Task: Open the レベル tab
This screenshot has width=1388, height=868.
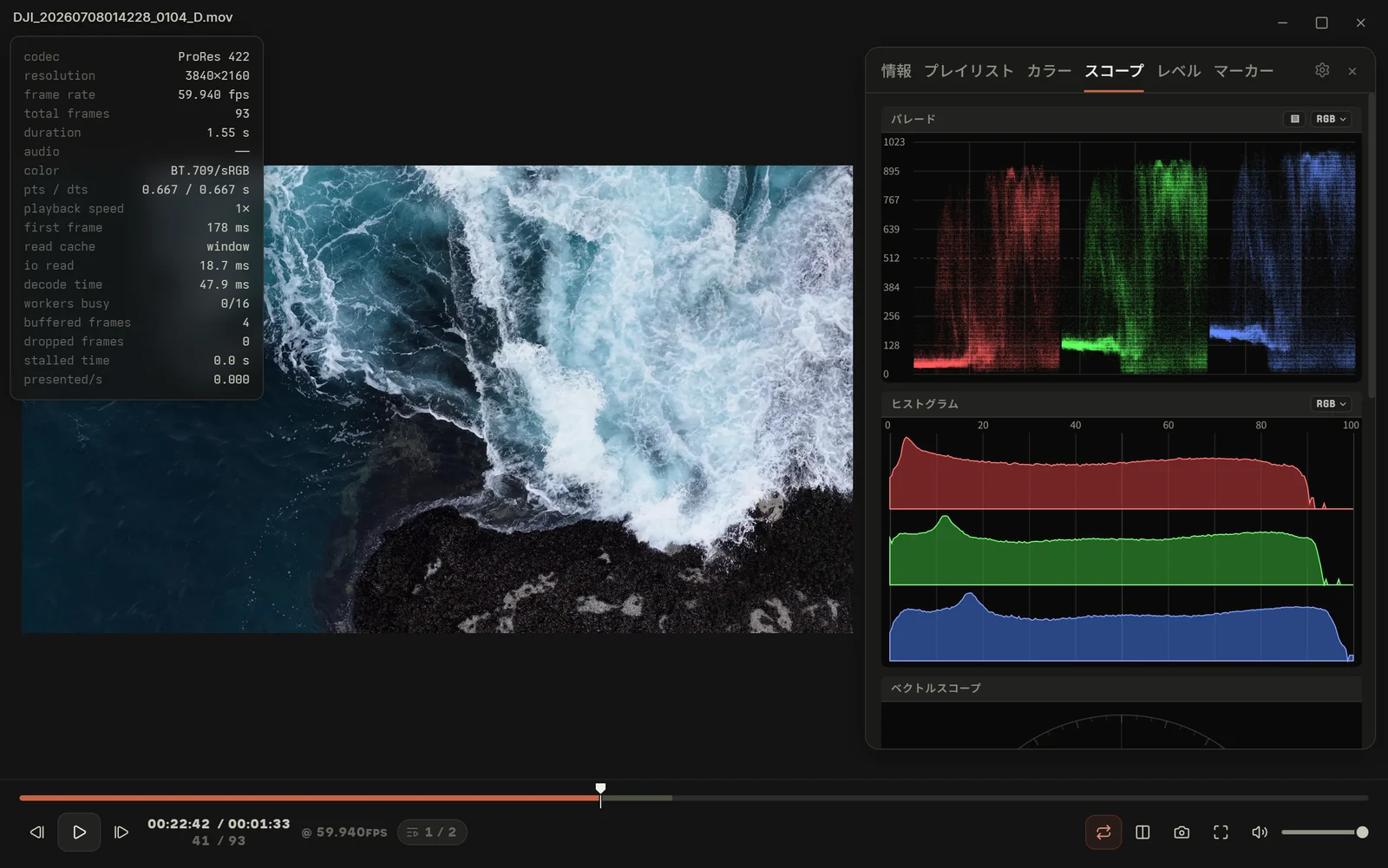Action: pyautogui.click(x=1179, y=71)
